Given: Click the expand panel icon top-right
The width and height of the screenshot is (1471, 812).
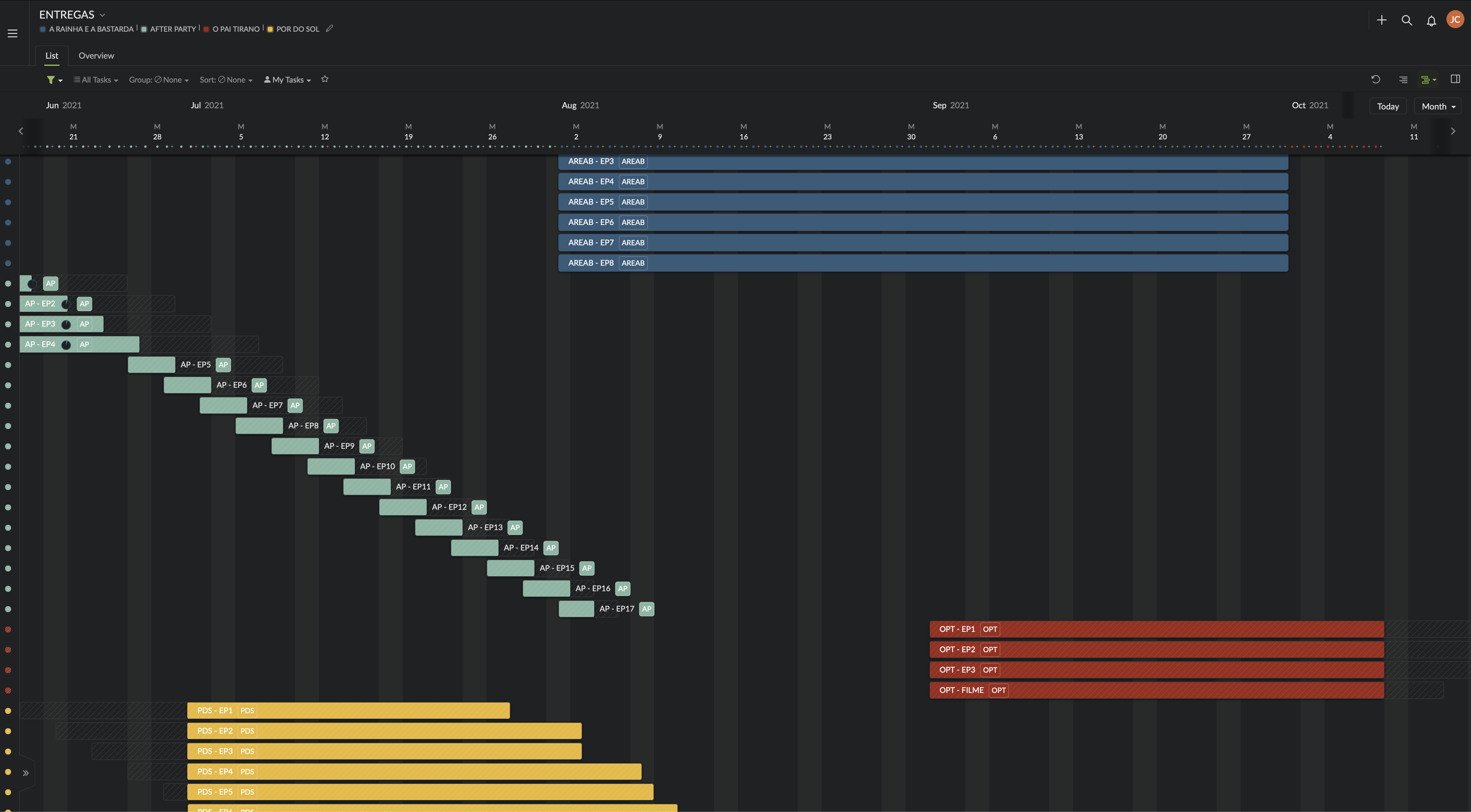Looking at the screenshot, I should [1456, 79].
